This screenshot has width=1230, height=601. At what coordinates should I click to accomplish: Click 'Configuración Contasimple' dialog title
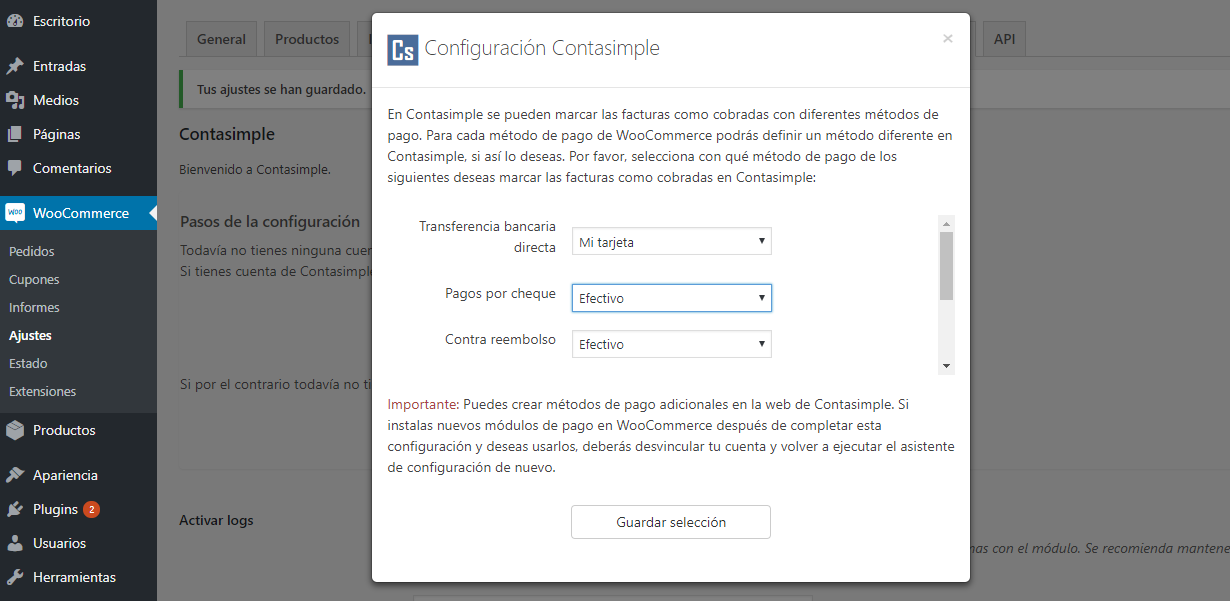pos(542,48)
